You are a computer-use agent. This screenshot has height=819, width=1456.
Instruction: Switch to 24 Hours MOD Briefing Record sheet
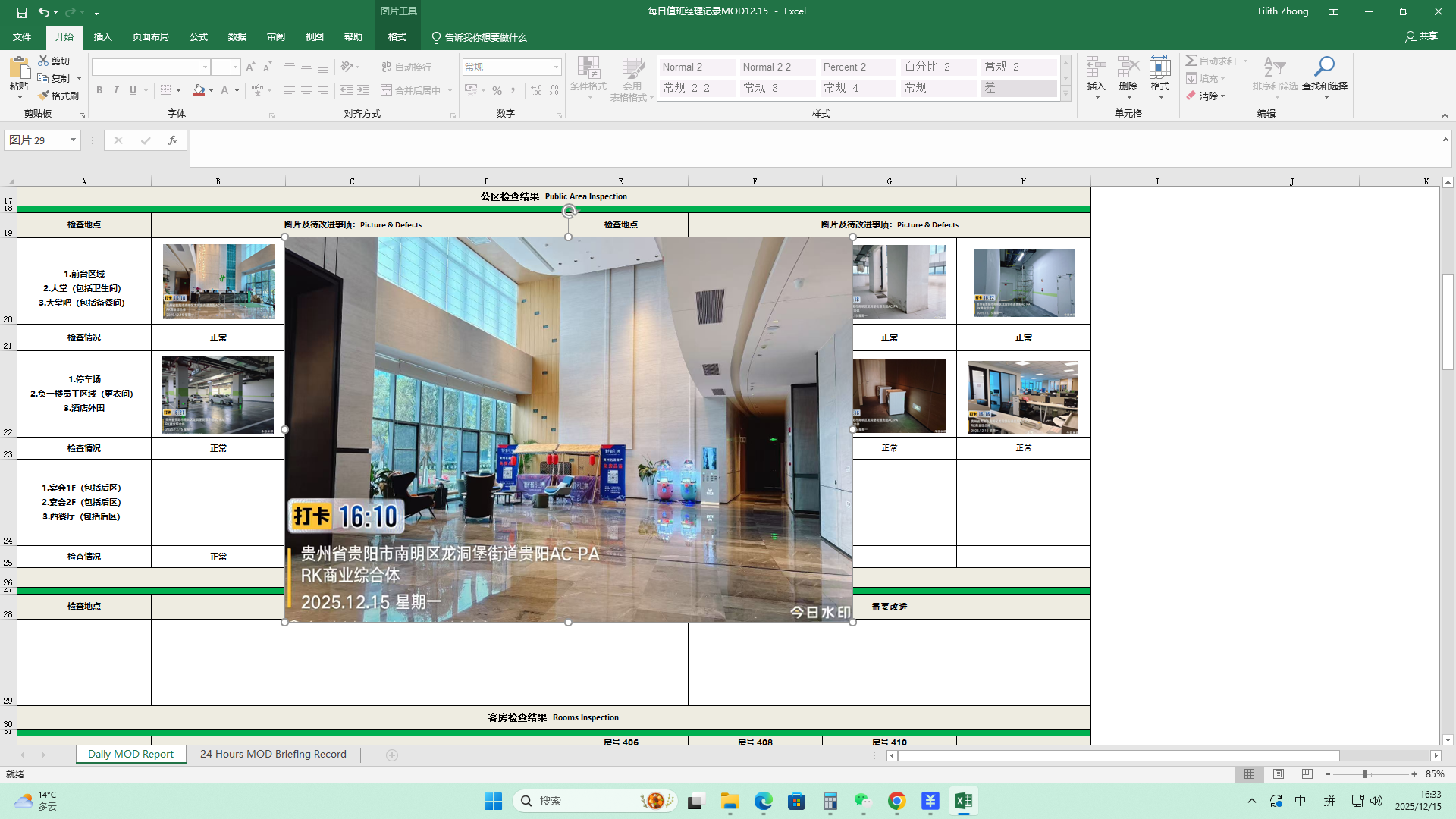pyautogui.click(x=273, y=754)
